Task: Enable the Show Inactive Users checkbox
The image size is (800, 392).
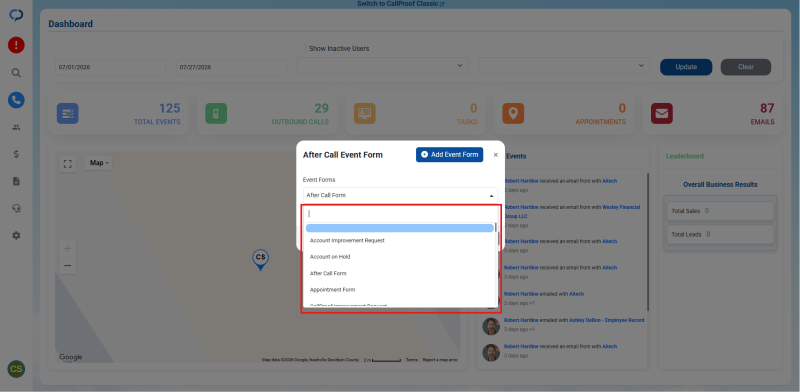Action: 302,48
